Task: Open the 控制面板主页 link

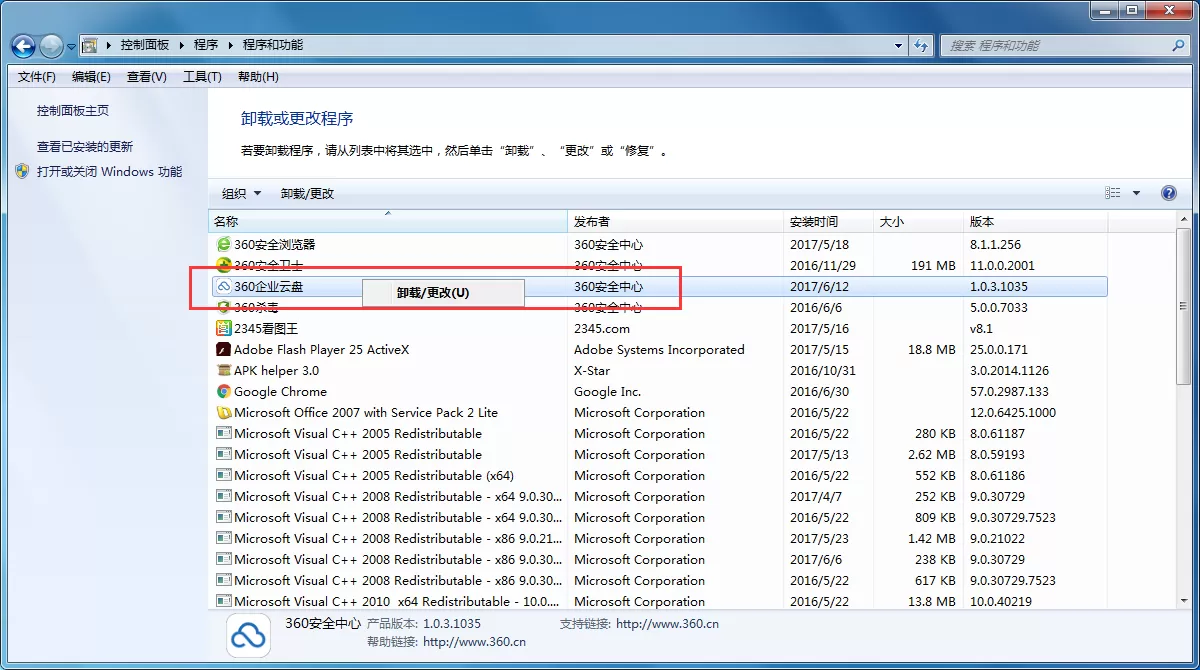Action: point(73,111)
